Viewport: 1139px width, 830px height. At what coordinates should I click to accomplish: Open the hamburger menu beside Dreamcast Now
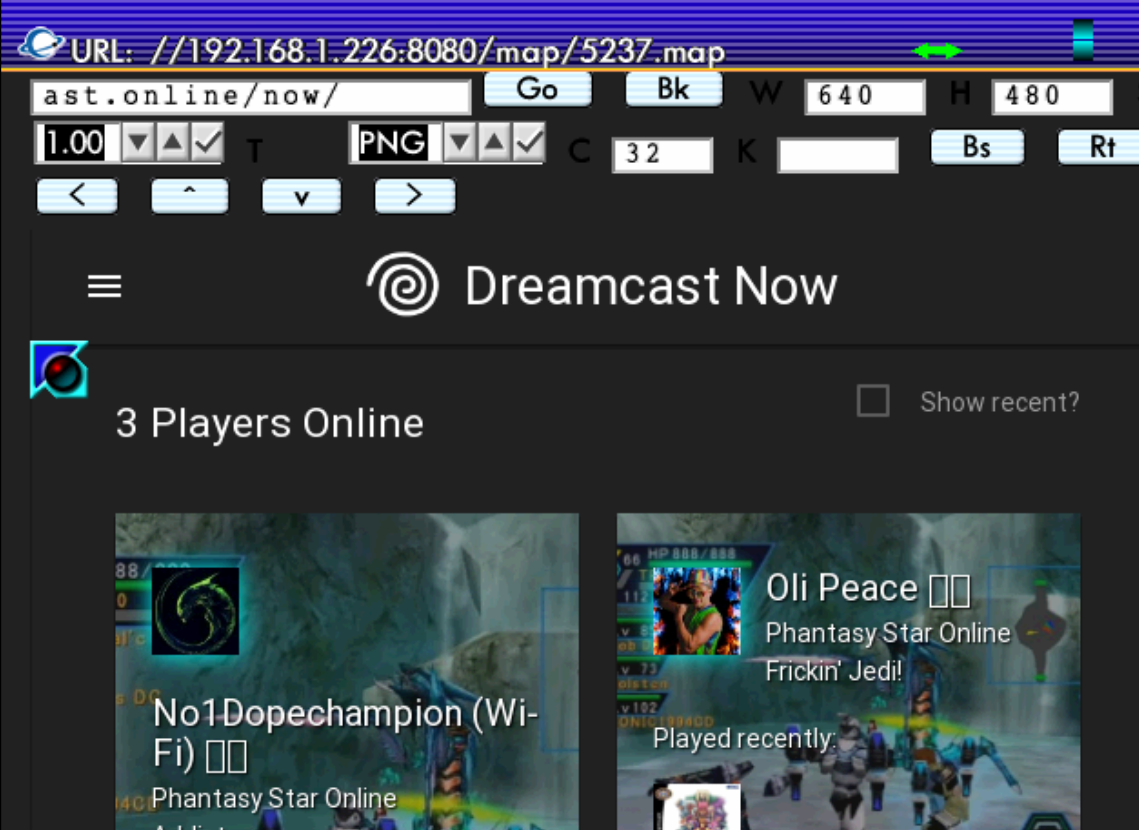(105, 286)
